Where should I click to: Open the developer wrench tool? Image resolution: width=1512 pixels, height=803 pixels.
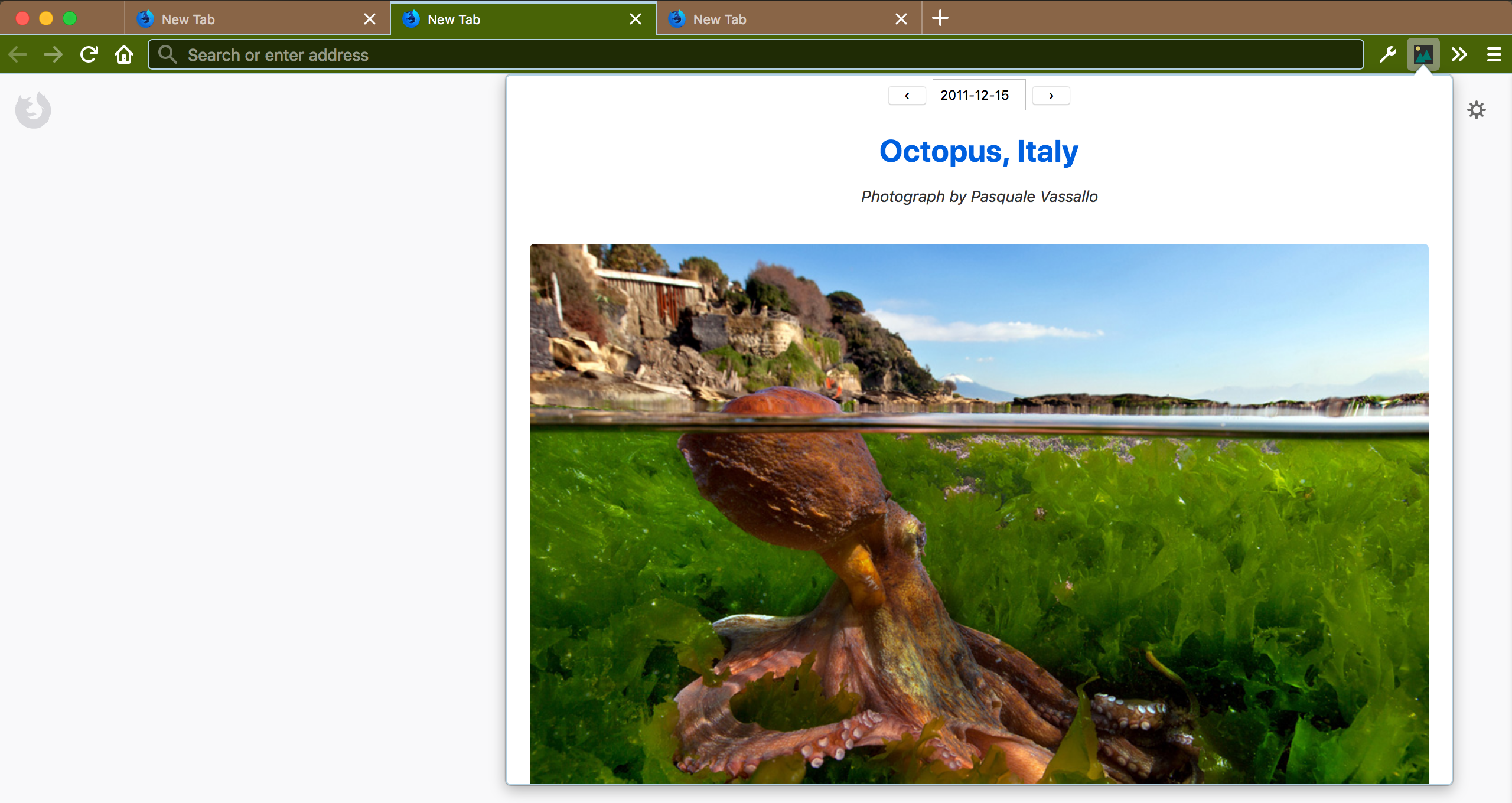pyautogui.click(x=1387, y=55)
